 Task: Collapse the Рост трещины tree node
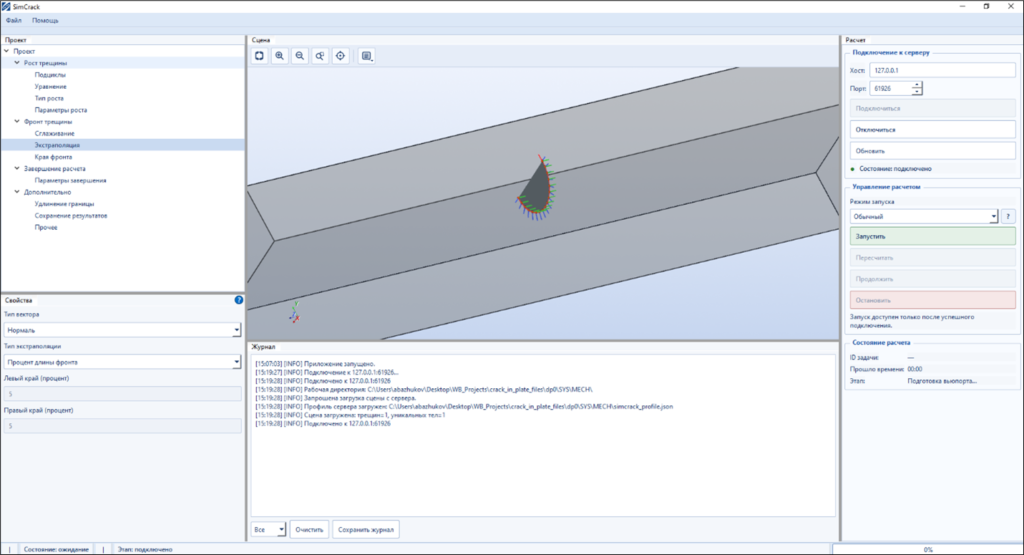17,63
